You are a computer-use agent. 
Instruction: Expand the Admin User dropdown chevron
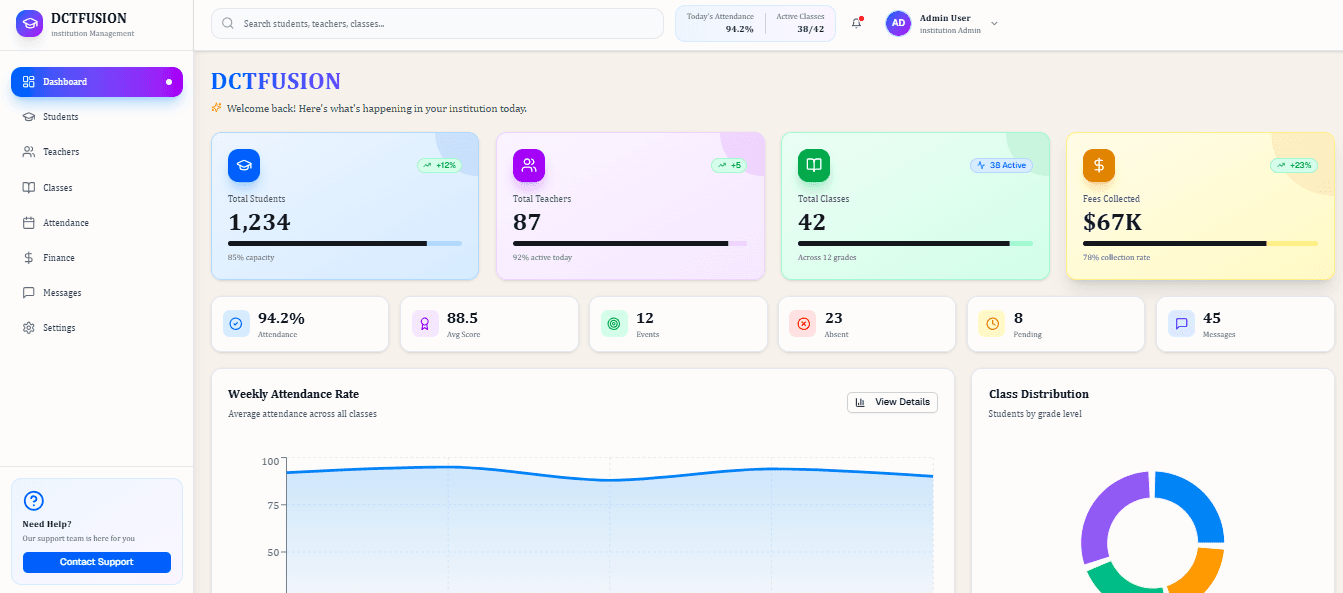coord(994,23)
